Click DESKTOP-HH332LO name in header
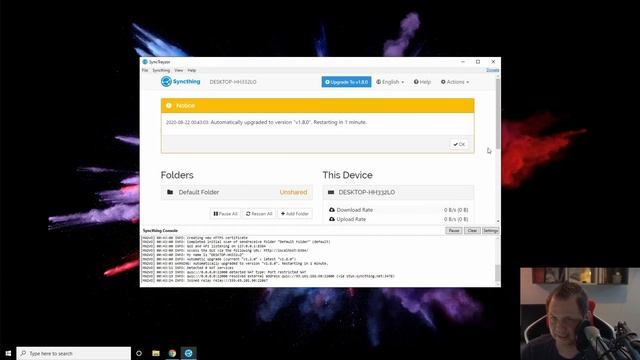This screenshot has width=640, height=360. [x=233, y=82]
